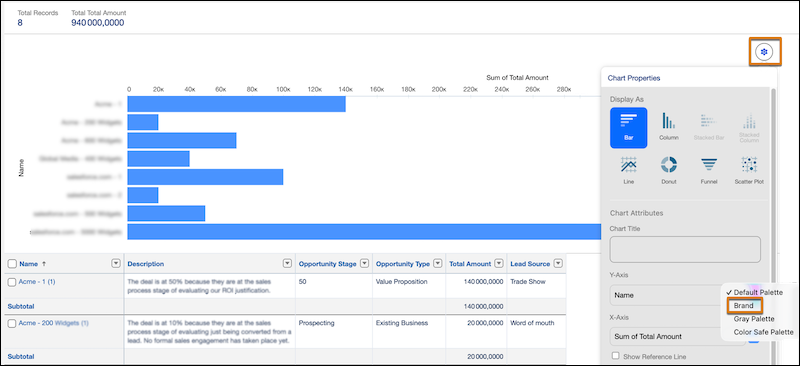Click into the Chart Title text field
Screen dimensions: 800x366
click(685, 250)
